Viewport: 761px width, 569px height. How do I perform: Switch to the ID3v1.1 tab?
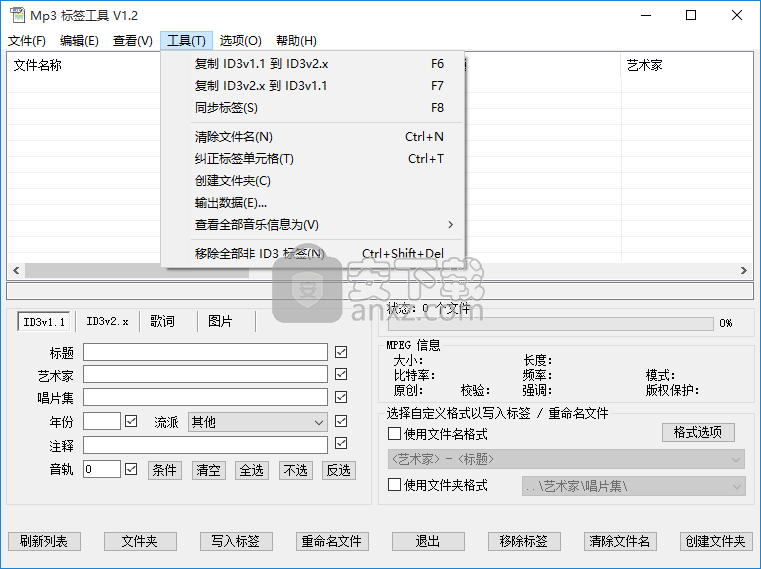(x=44, y=322)
